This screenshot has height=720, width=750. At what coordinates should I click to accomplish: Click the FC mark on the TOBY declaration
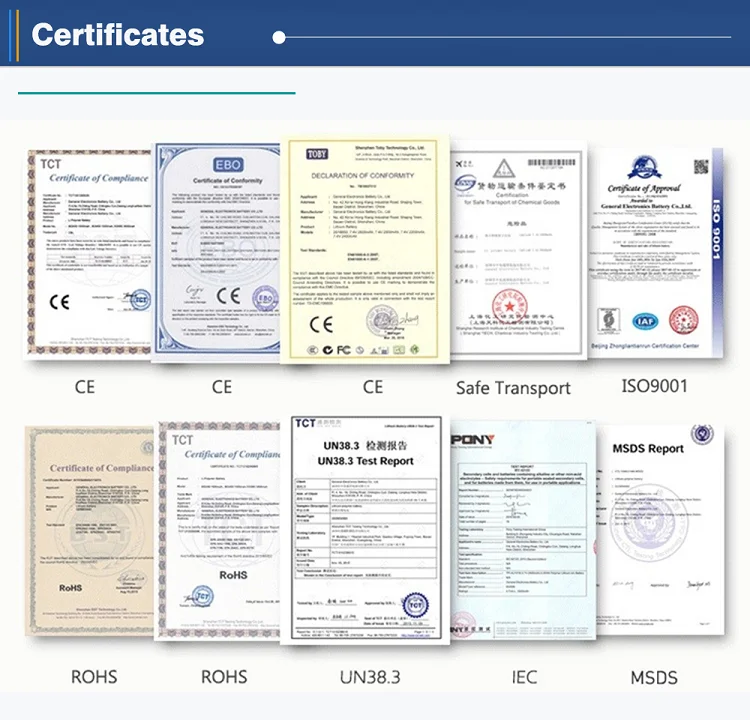[x=343, y=350]
